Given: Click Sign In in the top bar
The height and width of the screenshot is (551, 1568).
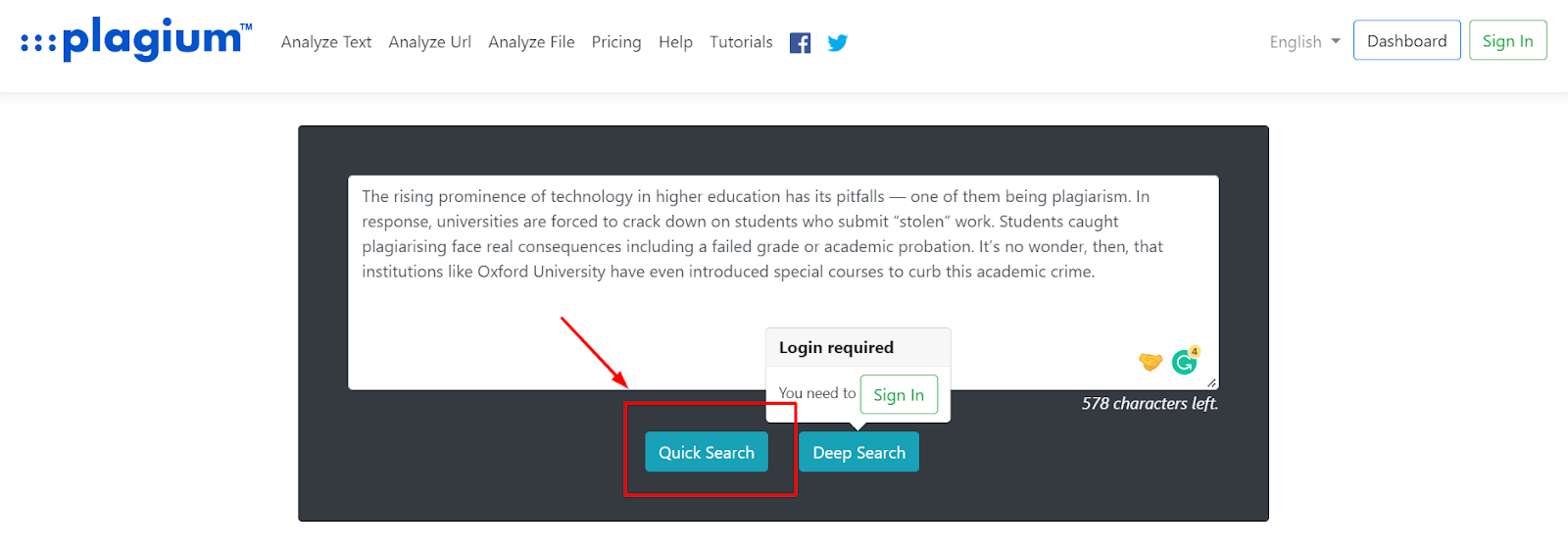Looking at the screenshot, I should tap(1507, 41).
